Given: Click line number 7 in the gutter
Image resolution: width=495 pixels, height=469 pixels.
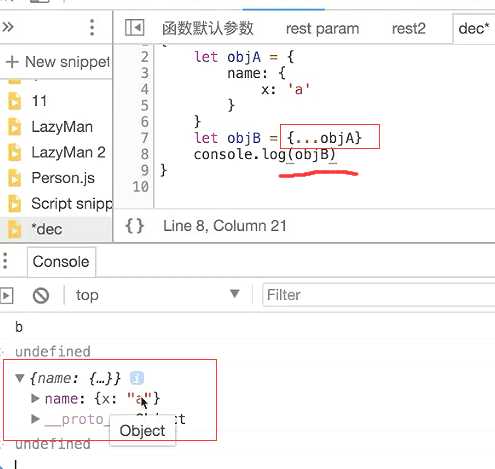Looking at the screenshot, I should (144, 138).
